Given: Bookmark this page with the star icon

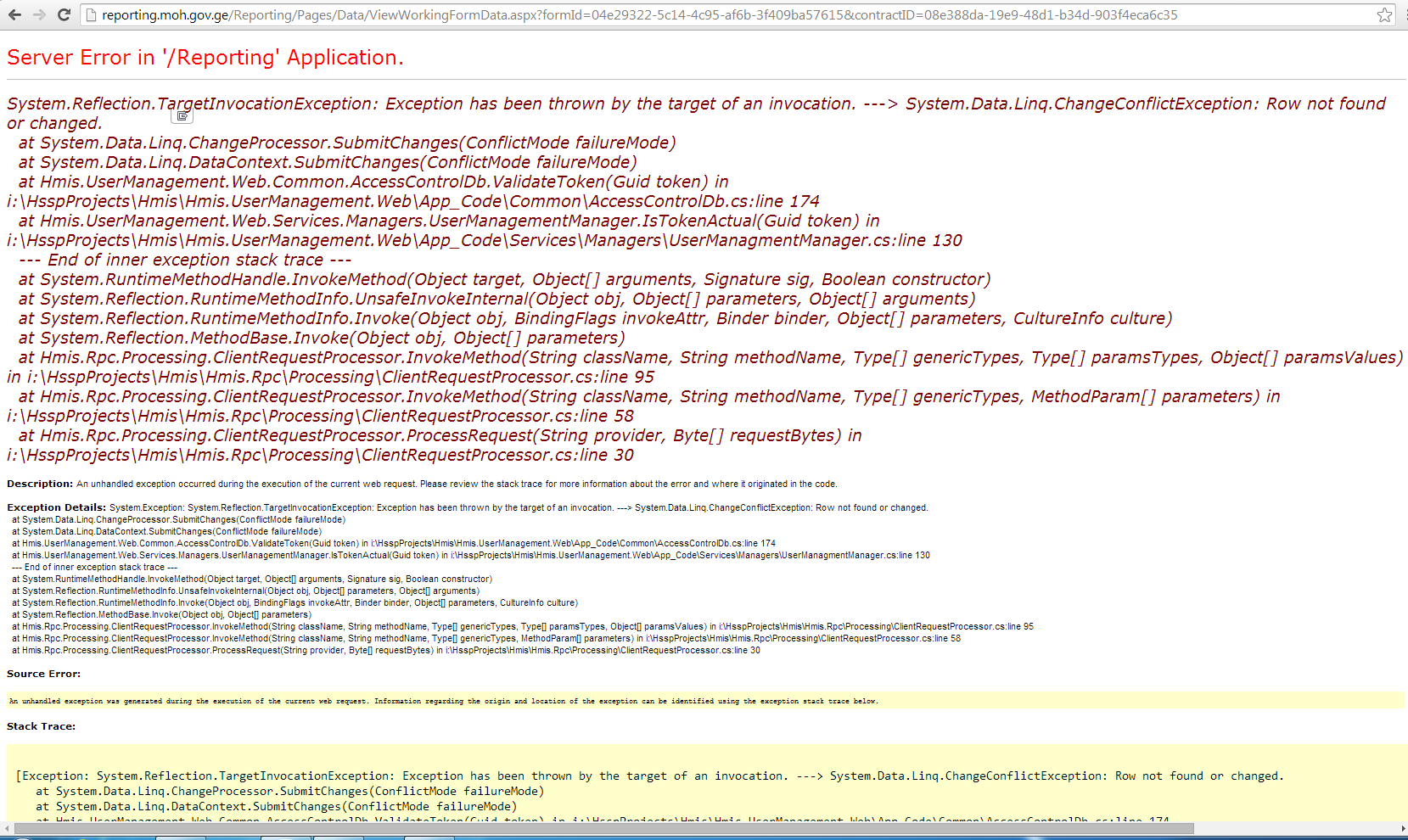Looking at the screenshot, I should [1384, 14].
